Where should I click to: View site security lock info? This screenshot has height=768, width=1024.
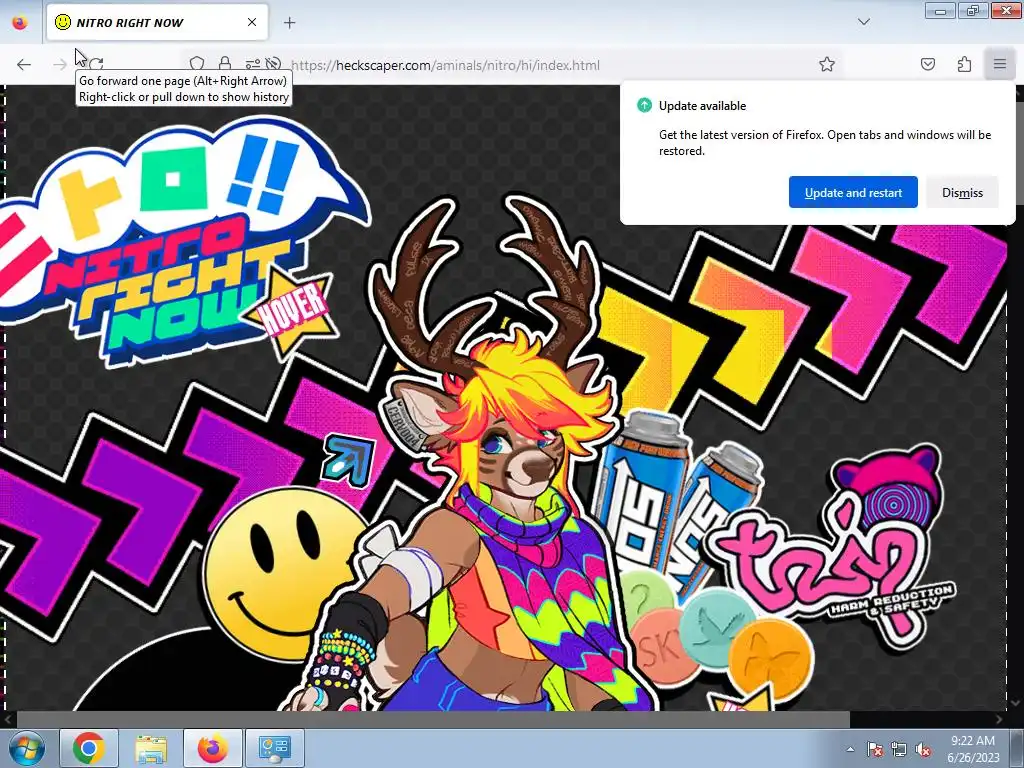click(x=225, y=64)
